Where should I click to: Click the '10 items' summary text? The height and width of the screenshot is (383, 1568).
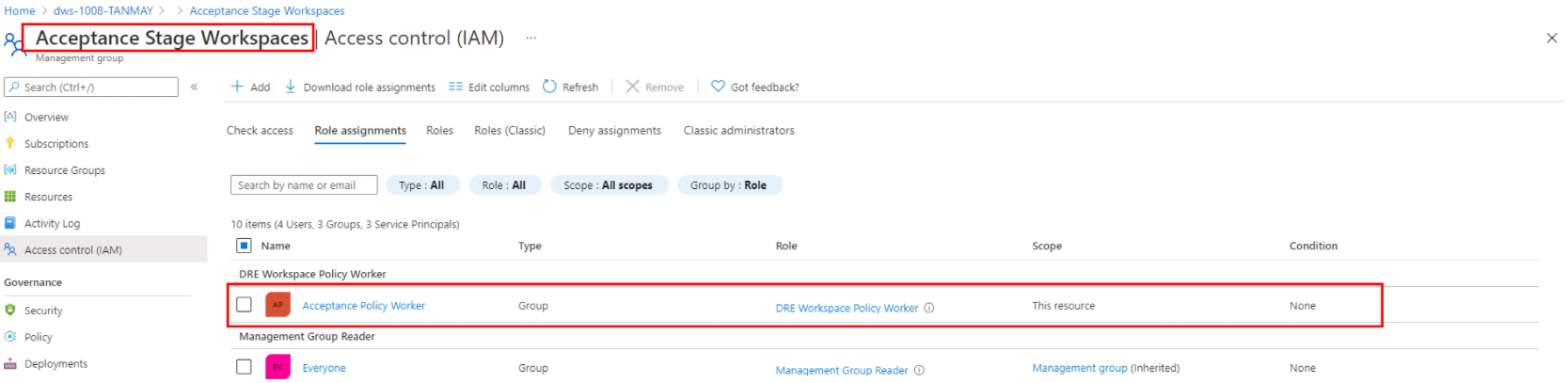pos(345,224)
